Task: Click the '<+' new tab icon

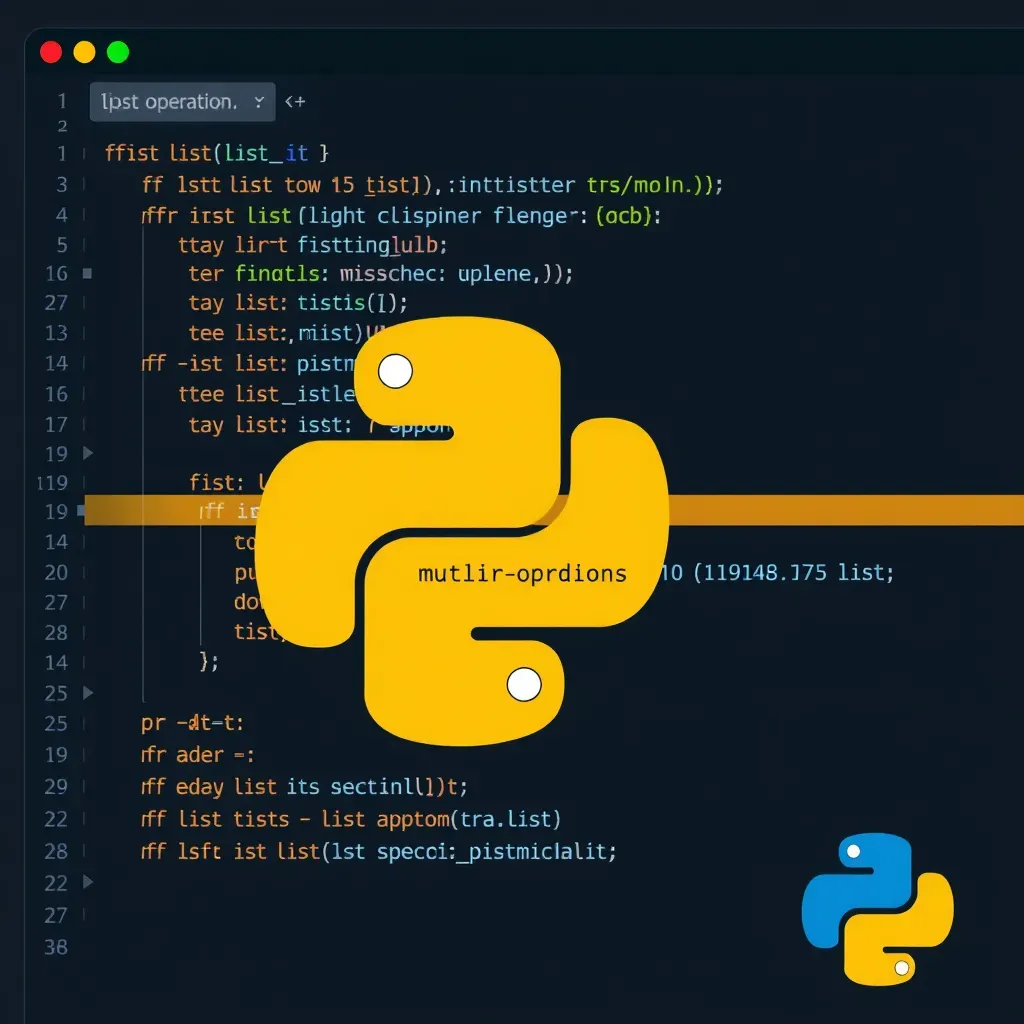Action: tap(295, 102)
